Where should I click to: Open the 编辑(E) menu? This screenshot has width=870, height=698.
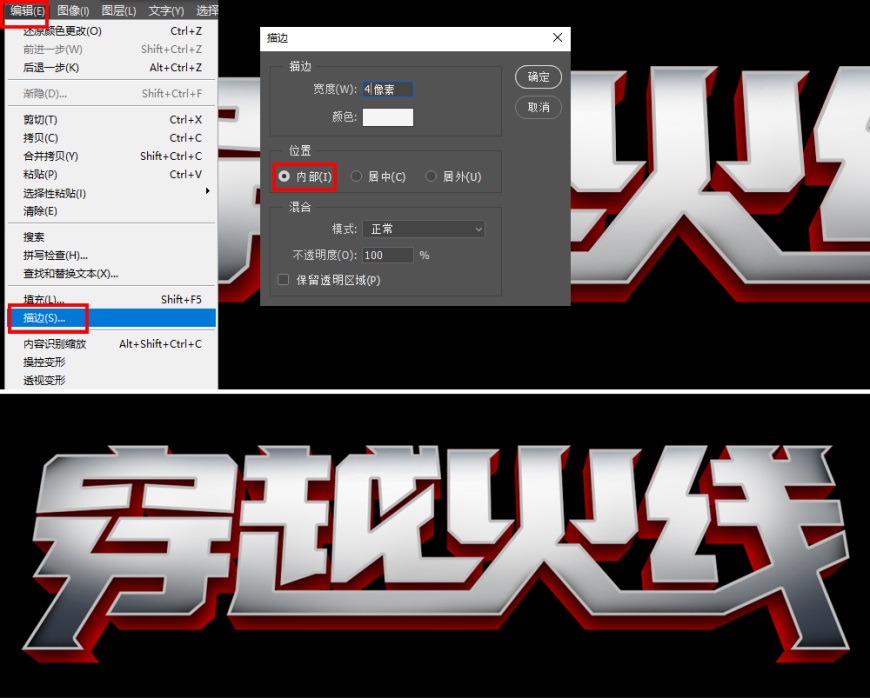click(27, 10)
